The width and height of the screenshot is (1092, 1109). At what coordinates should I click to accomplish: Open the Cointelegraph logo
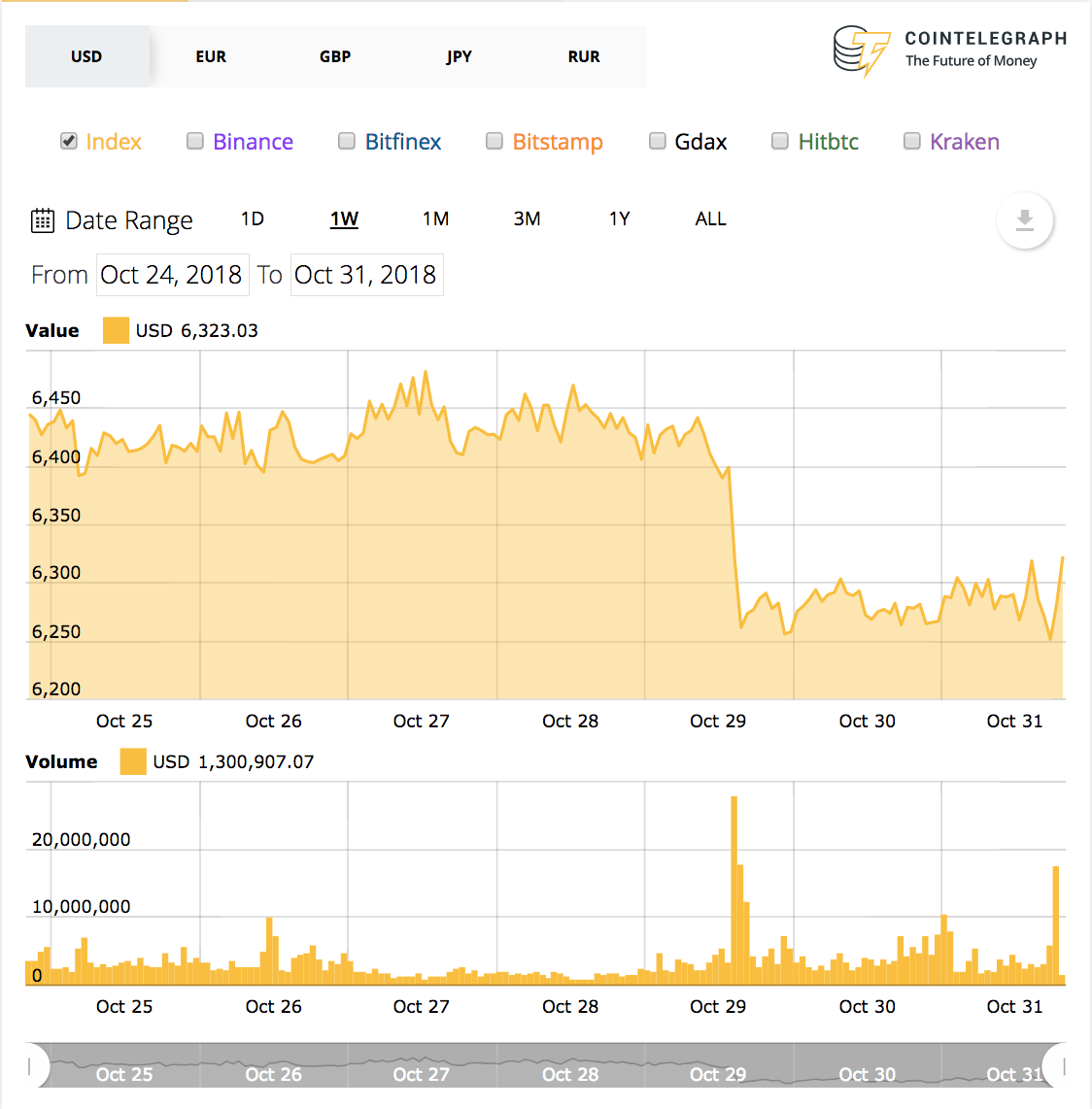[x=949, y=50]
